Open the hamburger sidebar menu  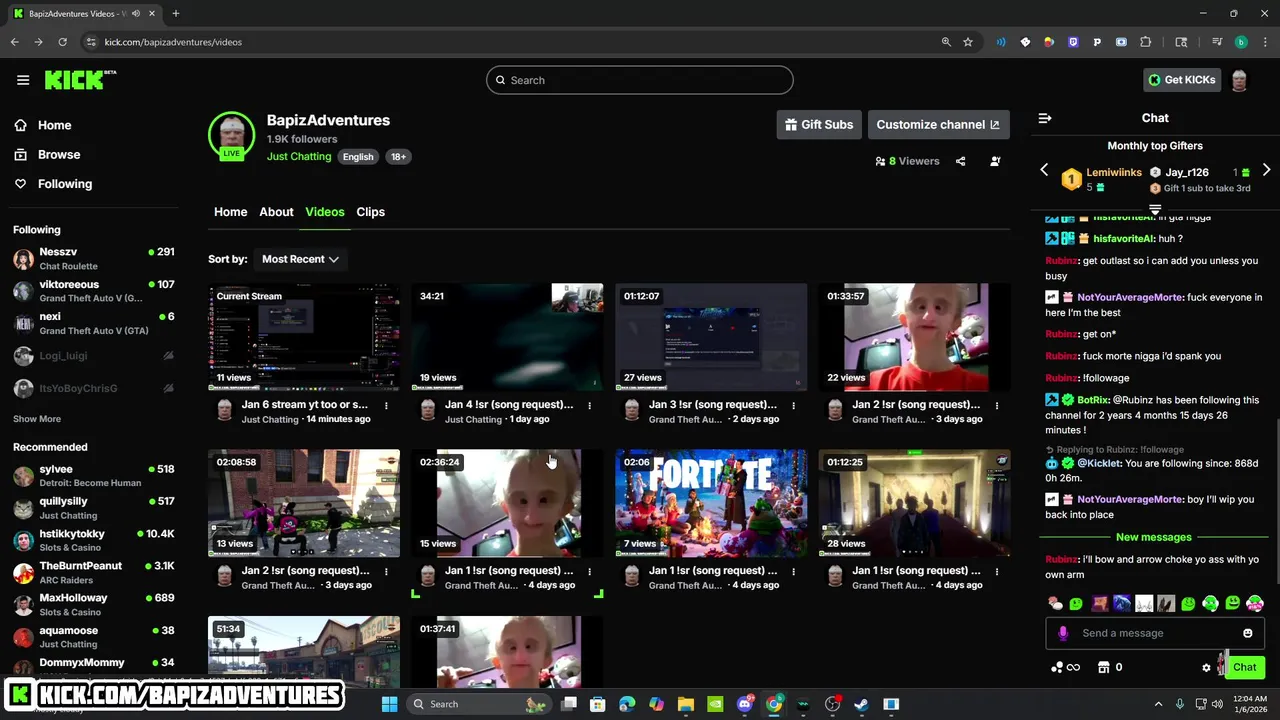23,80
